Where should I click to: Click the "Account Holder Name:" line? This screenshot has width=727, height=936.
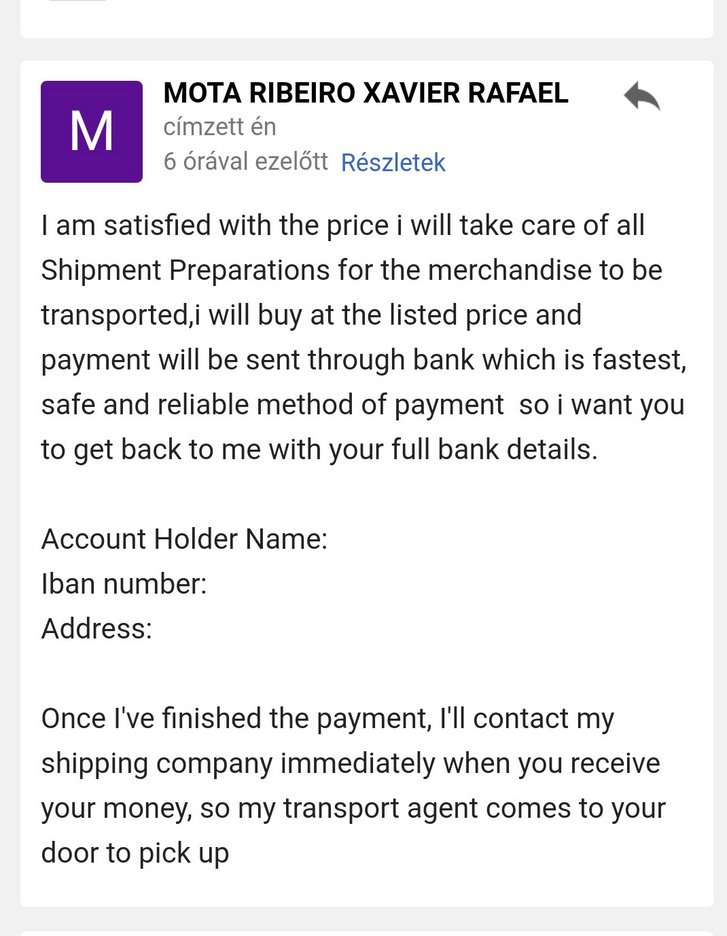point(184,540)
